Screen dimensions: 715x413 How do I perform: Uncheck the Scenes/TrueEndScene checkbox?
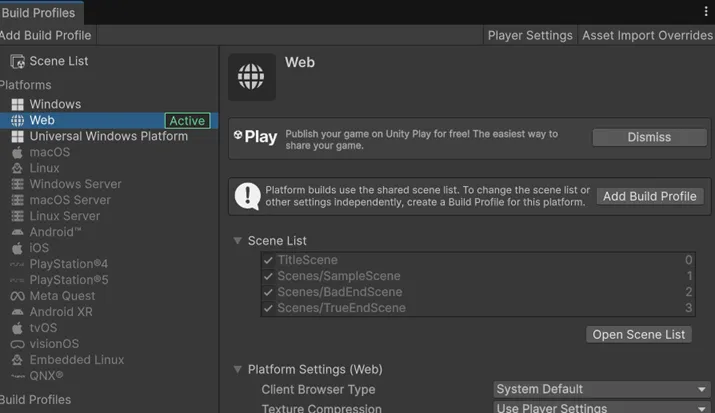[x=268, y=308]
